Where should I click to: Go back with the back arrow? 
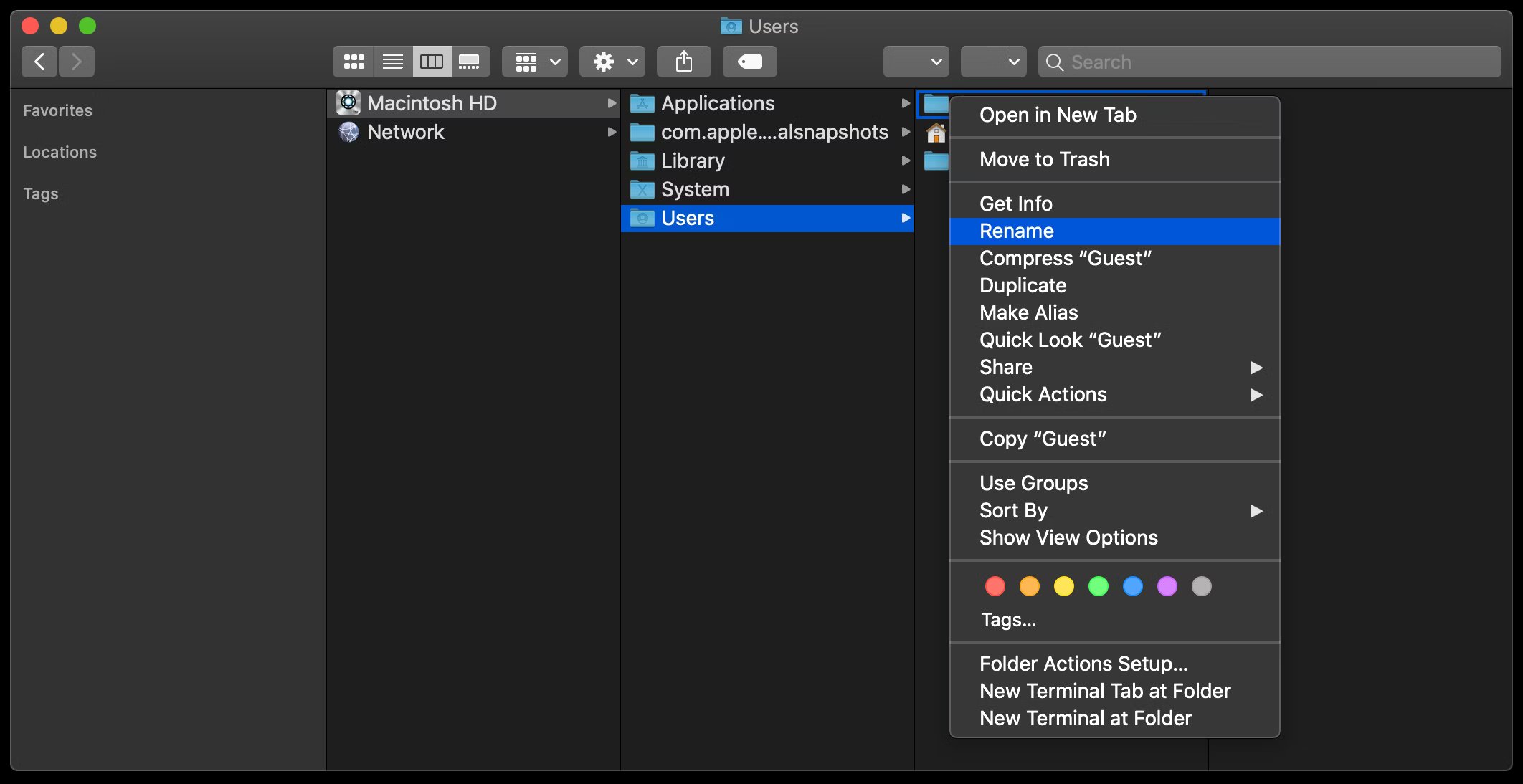[40, 62]
